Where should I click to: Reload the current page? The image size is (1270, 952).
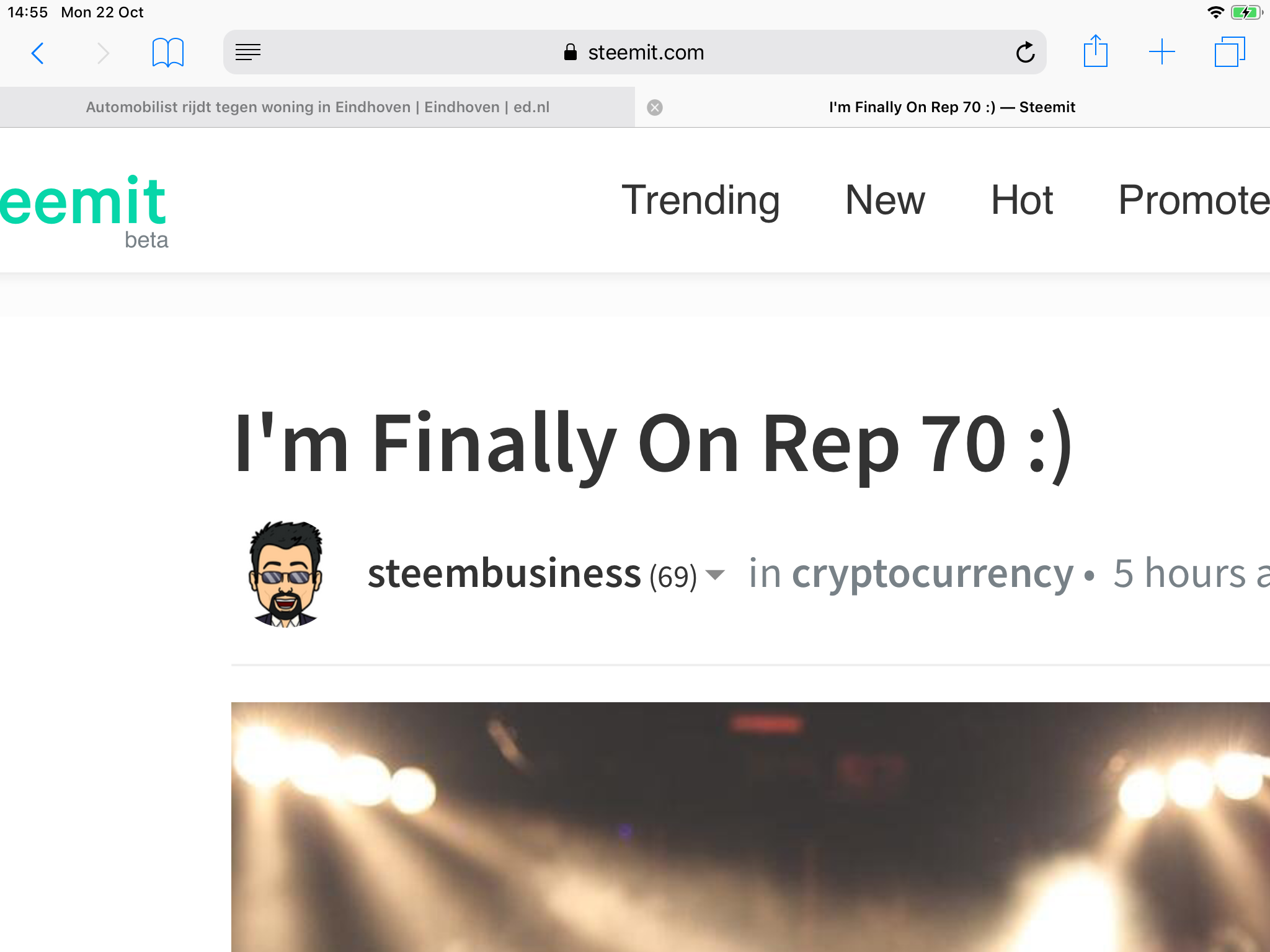tap(1026, 52)
